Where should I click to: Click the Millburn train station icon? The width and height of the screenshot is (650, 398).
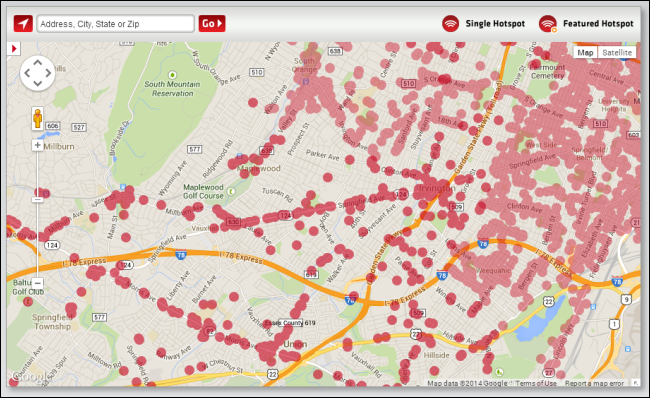tap(122, 187)
